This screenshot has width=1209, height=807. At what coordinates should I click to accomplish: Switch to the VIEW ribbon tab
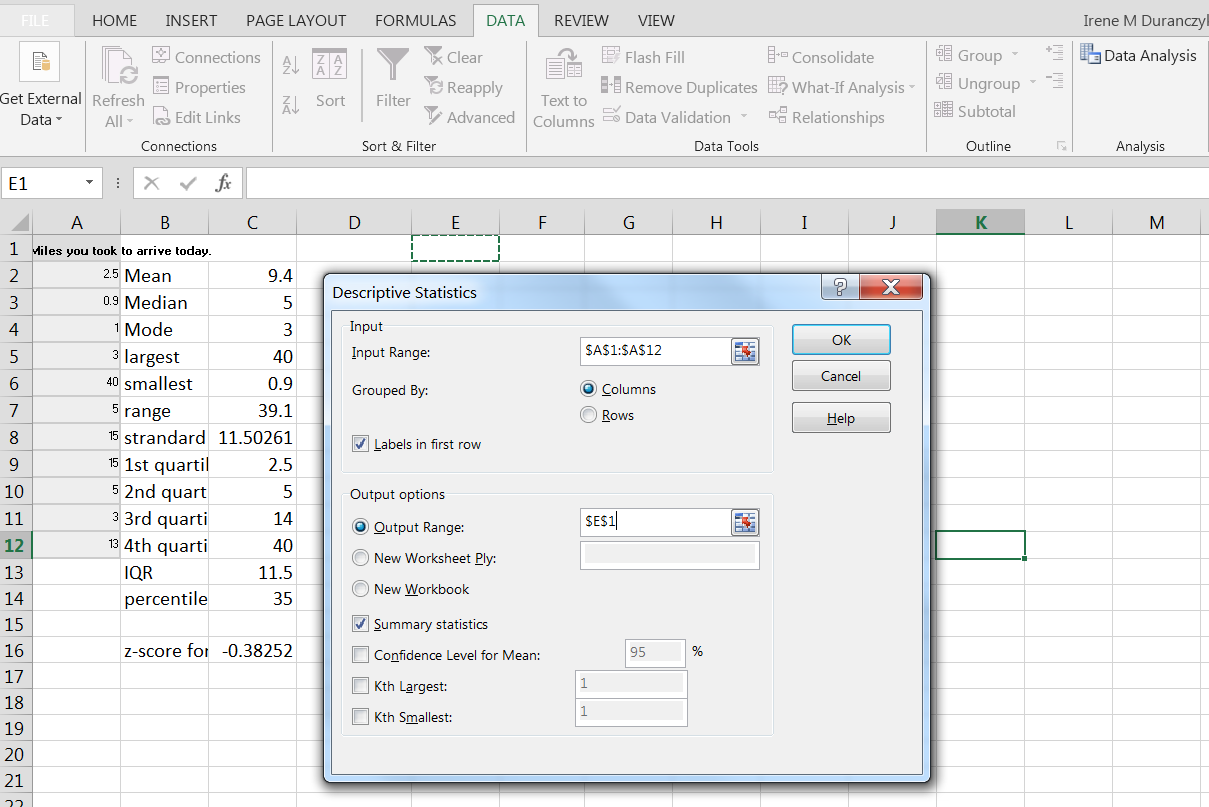(656, 20)
